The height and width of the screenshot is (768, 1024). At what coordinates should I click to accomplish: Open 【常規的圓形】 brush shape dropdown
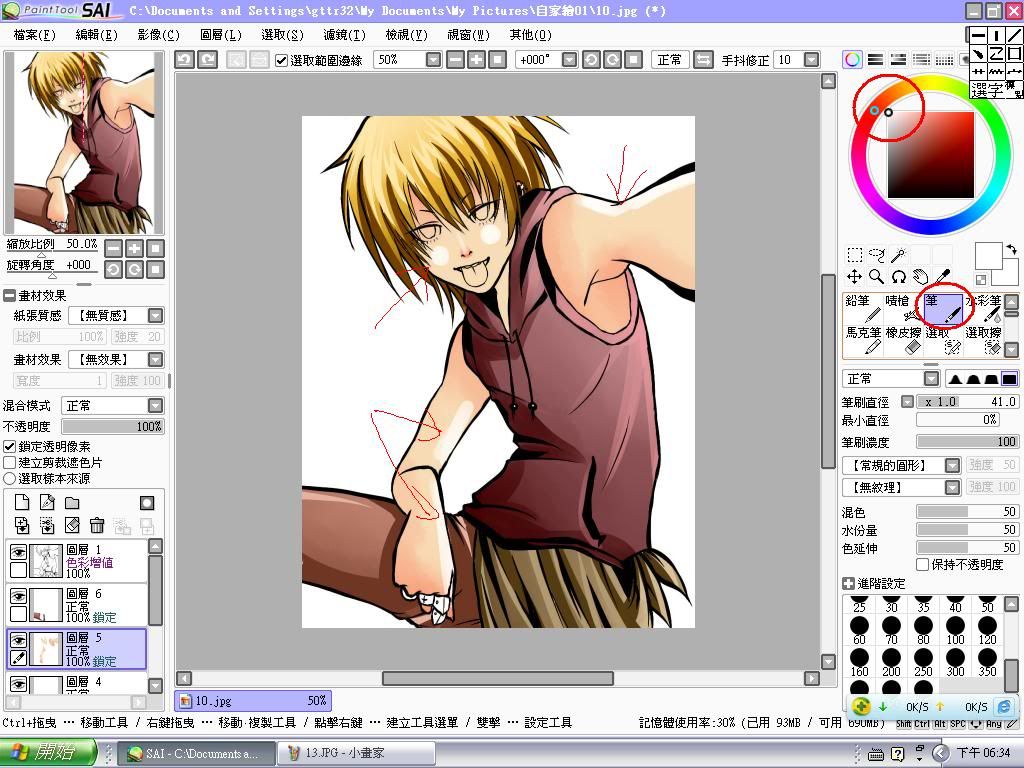(x=953, y=466)
